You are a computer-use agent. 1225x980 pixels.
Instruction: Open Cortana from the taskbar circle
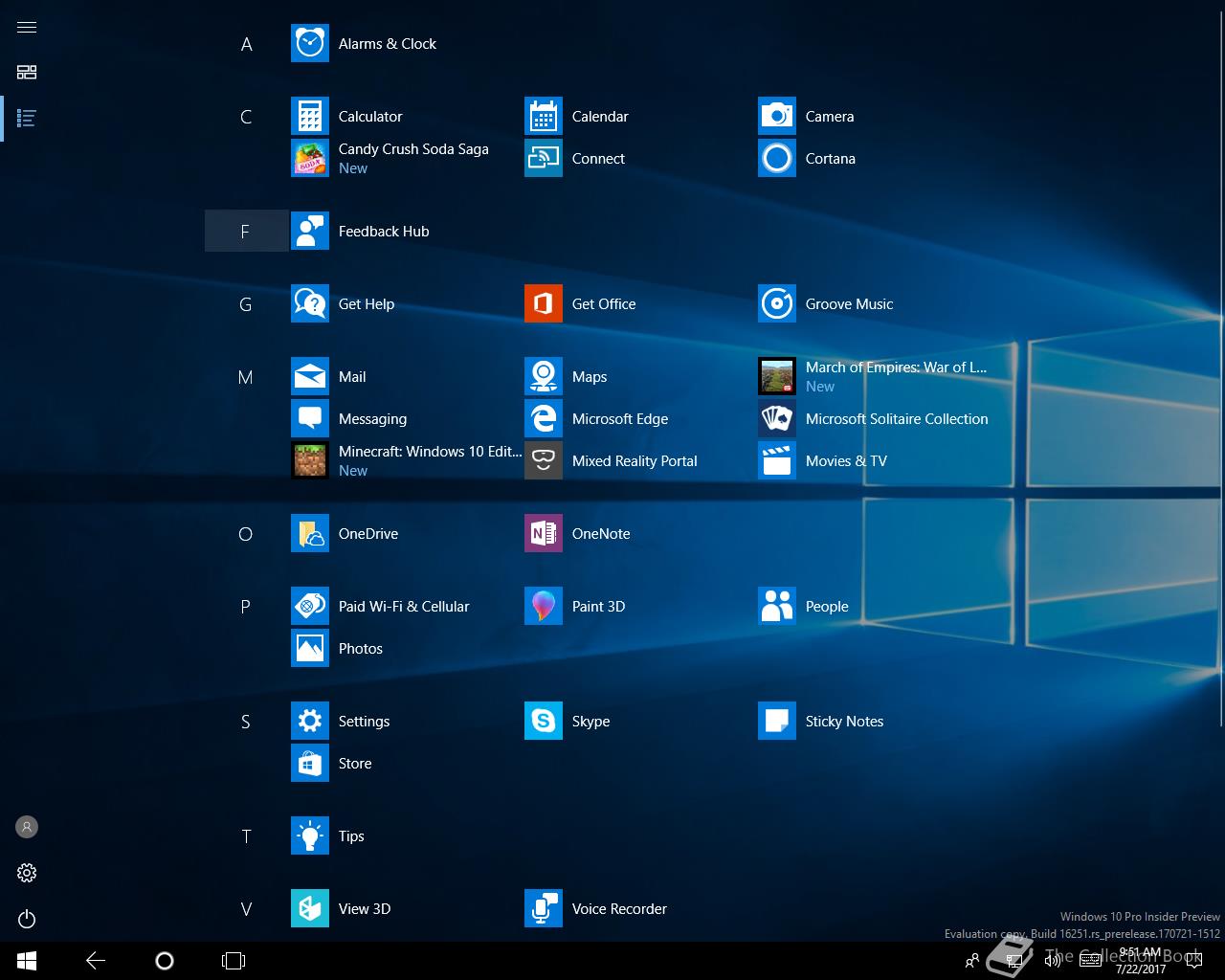point(165,961)
